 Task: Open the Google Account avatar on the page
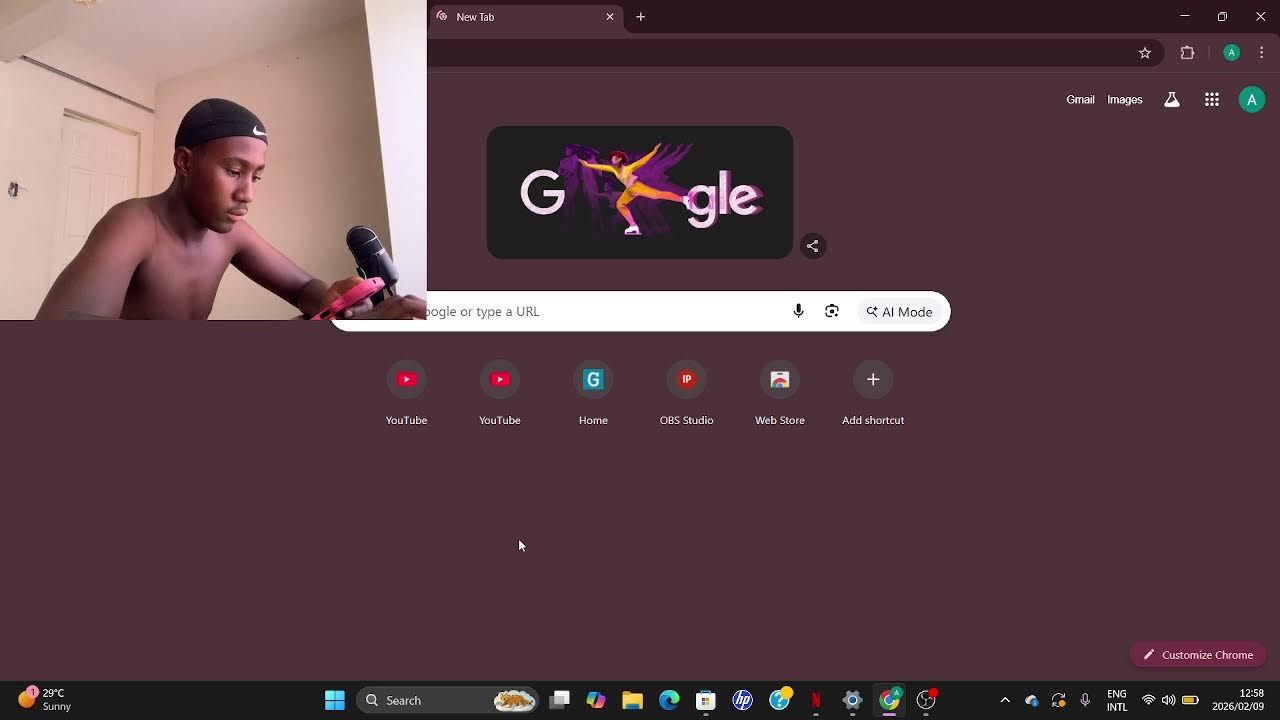pos(1251,100)
